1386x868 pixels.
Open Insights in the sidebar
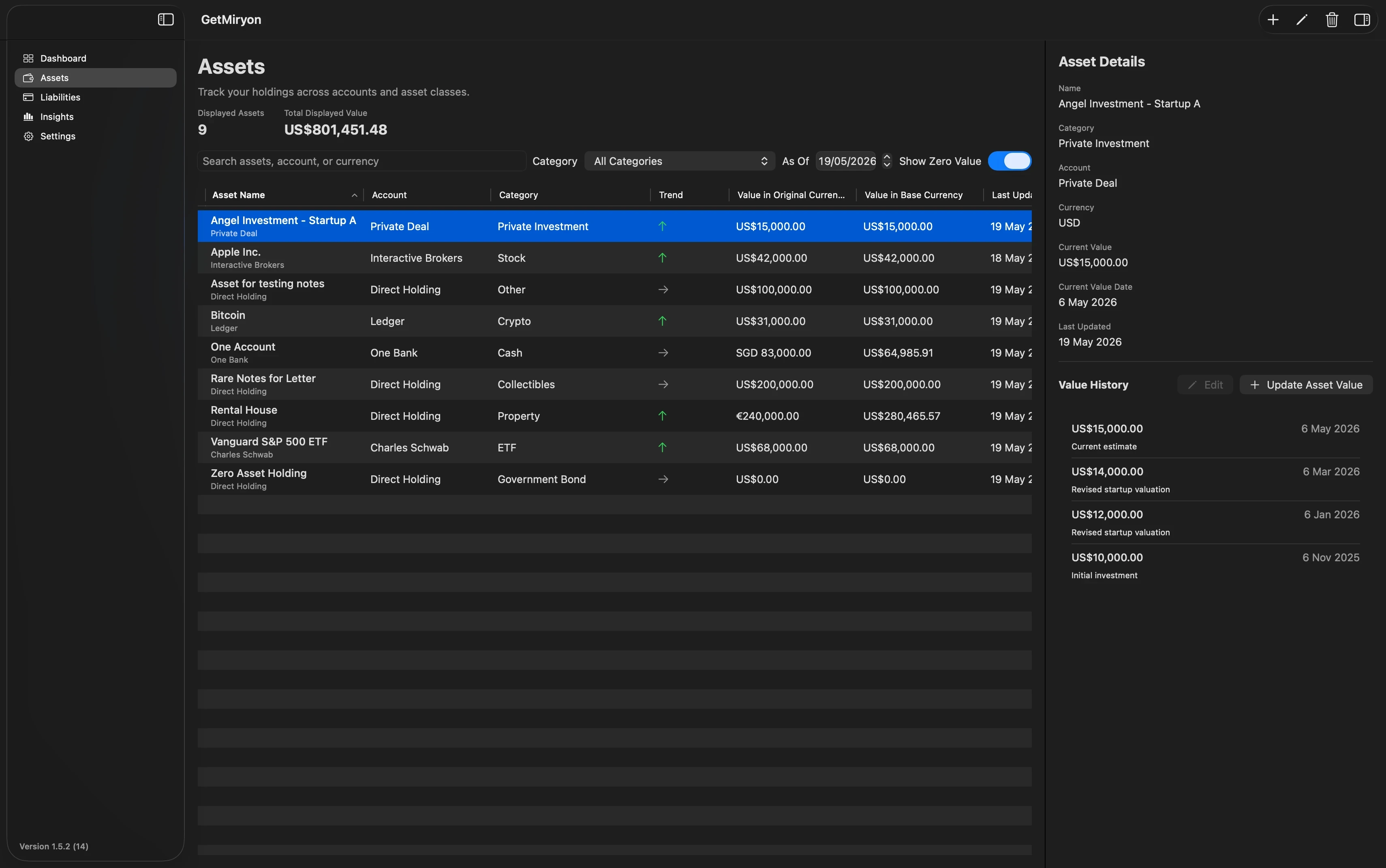[x=95, y=117]
